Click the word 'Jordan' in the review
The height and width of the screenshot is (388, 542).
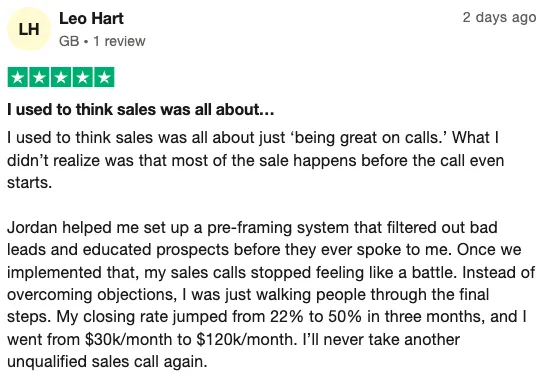click(32, 228)
